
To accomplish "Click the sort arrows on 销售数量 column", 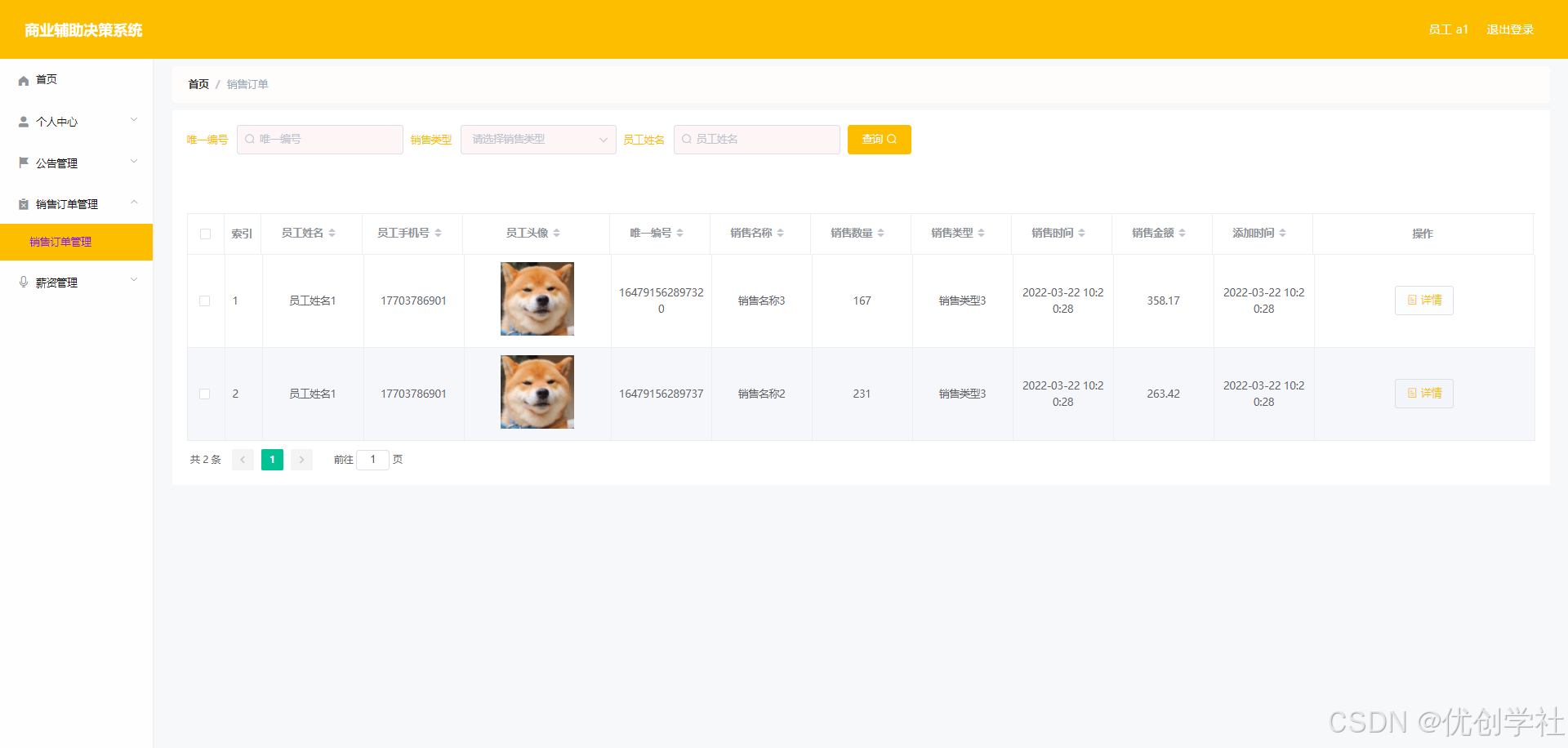I will pyautogui.click(x=881, y=234).
